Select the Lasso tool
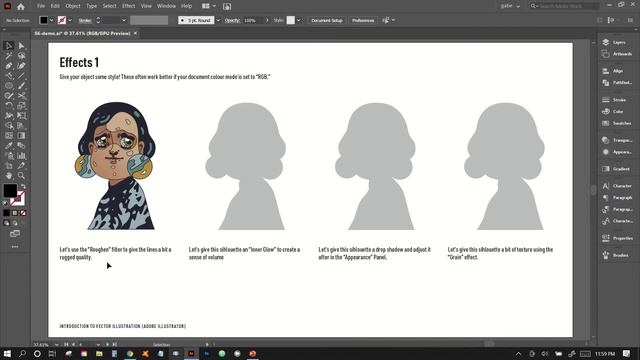 coord(21,56)
